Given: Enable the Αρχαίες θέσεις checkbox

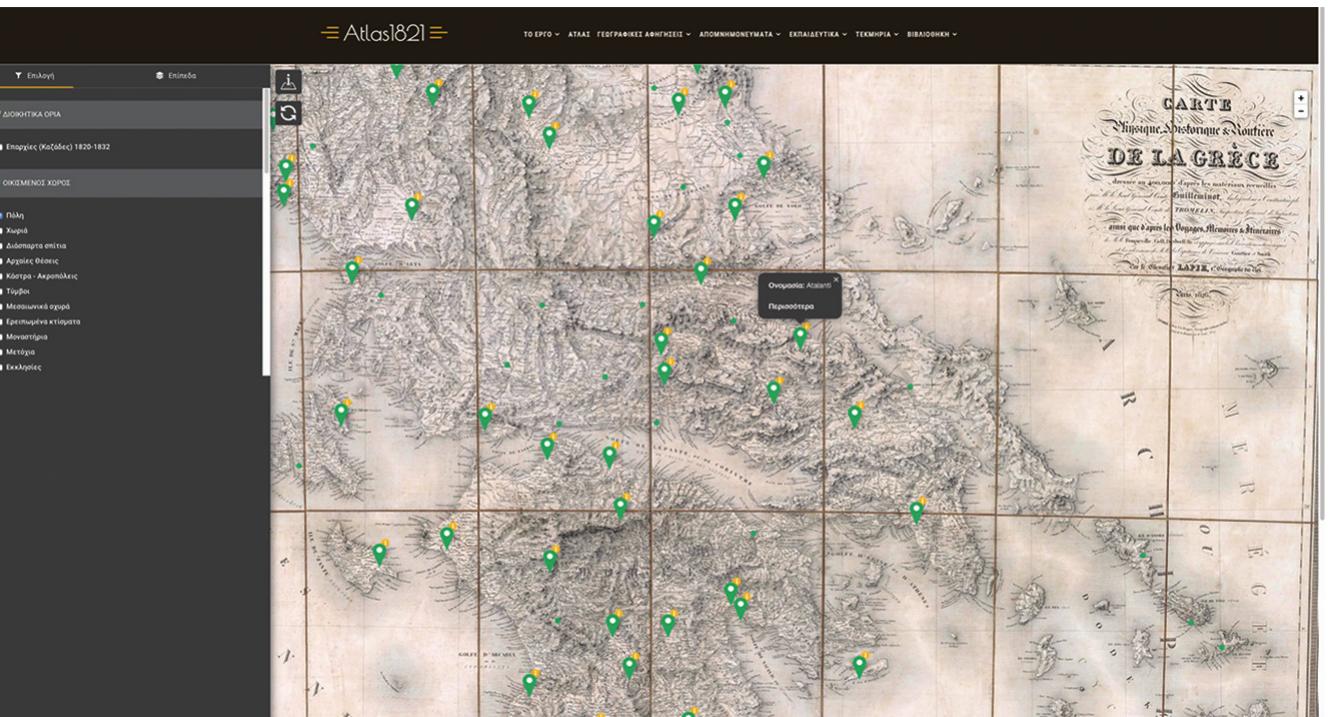Looking at the screenshot, I should 2,260.
